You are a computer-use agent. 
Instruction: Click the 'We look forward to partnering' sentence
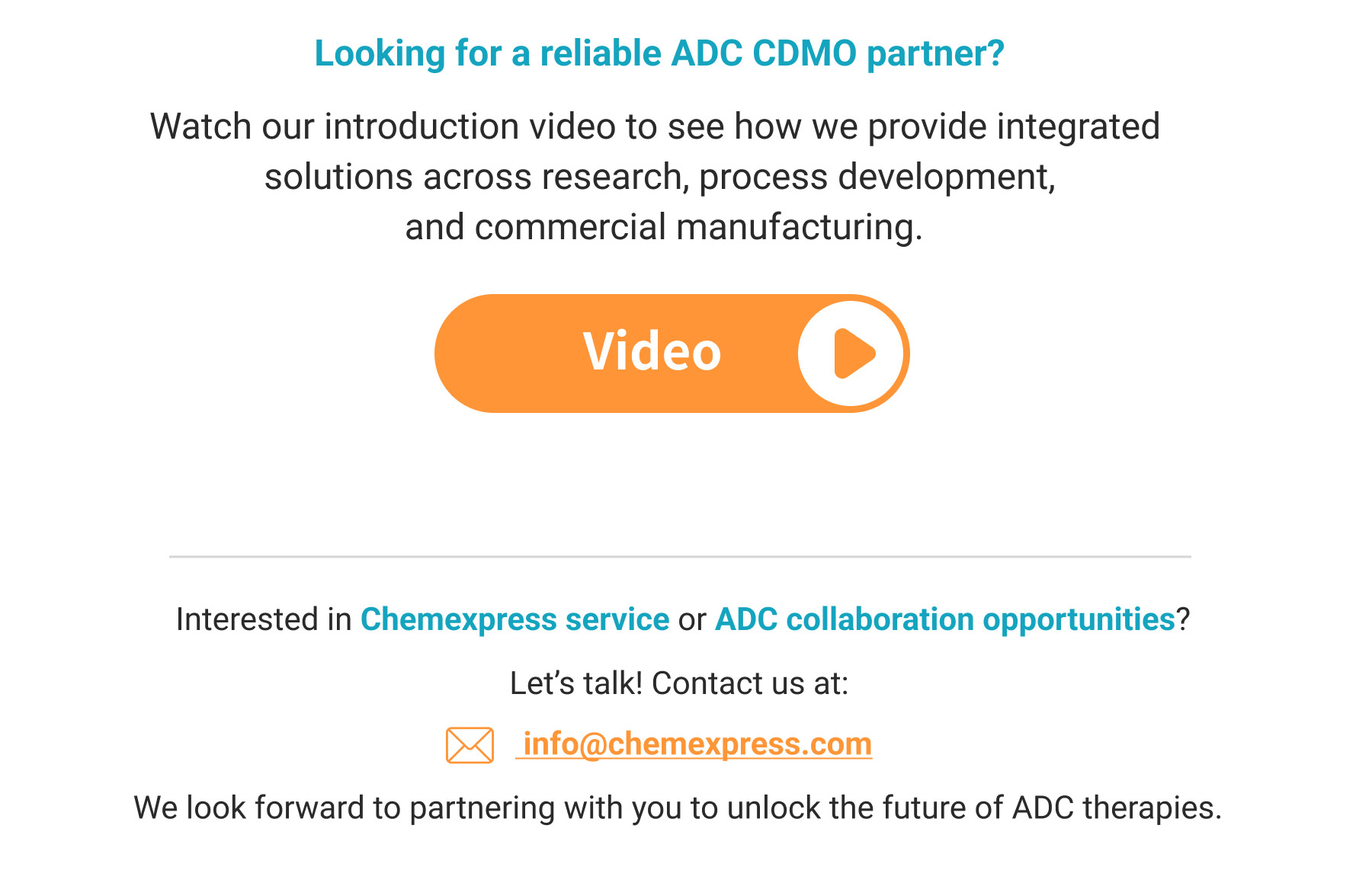pos(678,808)
